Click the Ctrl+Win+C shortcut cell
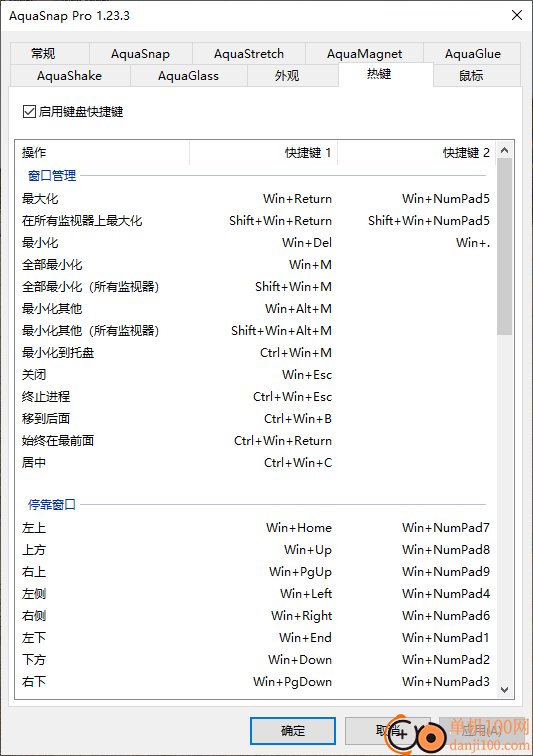 [x=298, y=463]
